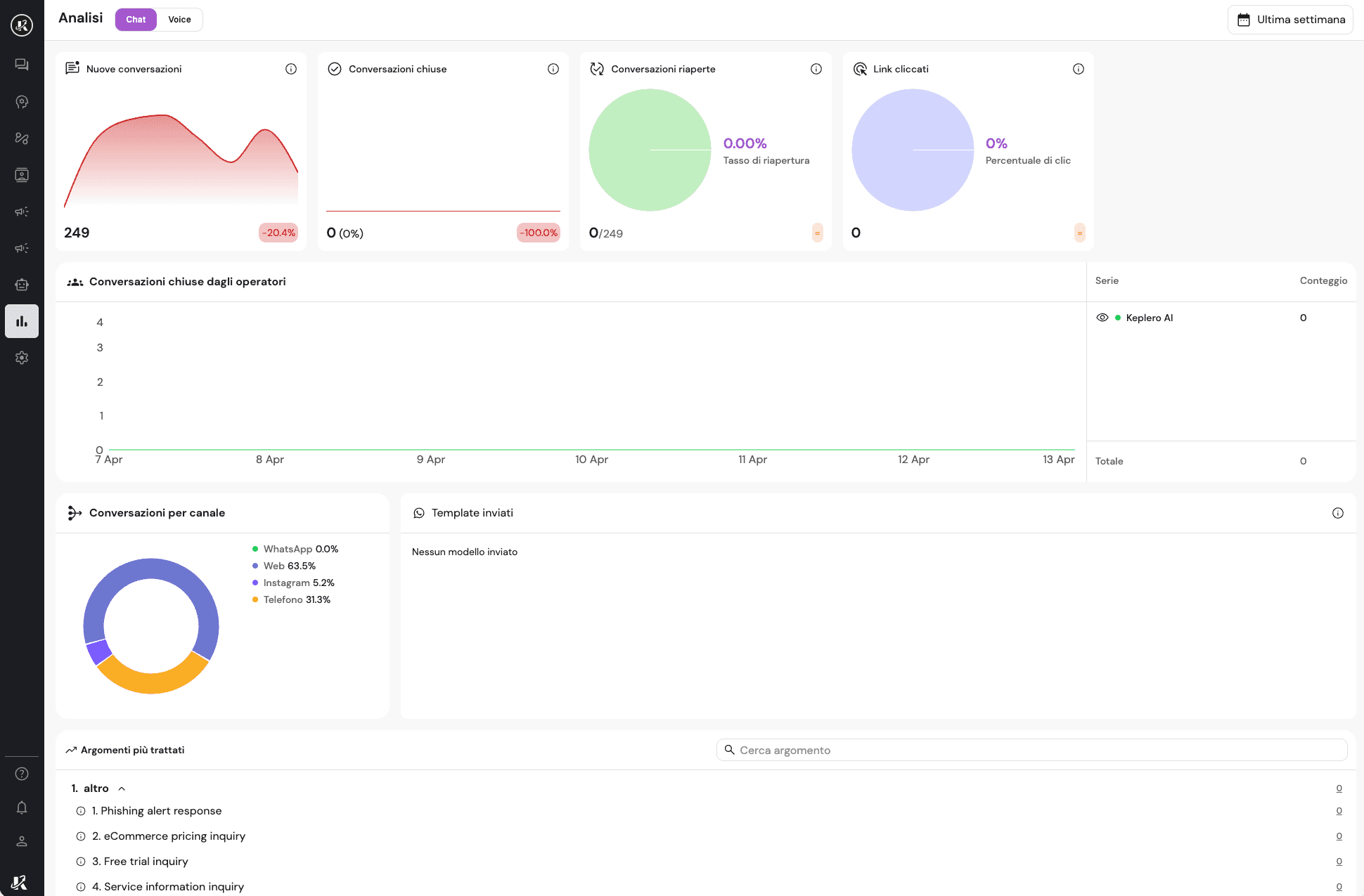This screenshot has width=1364, height=896.
Task: Open the user profile sidebar icon
Action: click(x=22, y=841)
